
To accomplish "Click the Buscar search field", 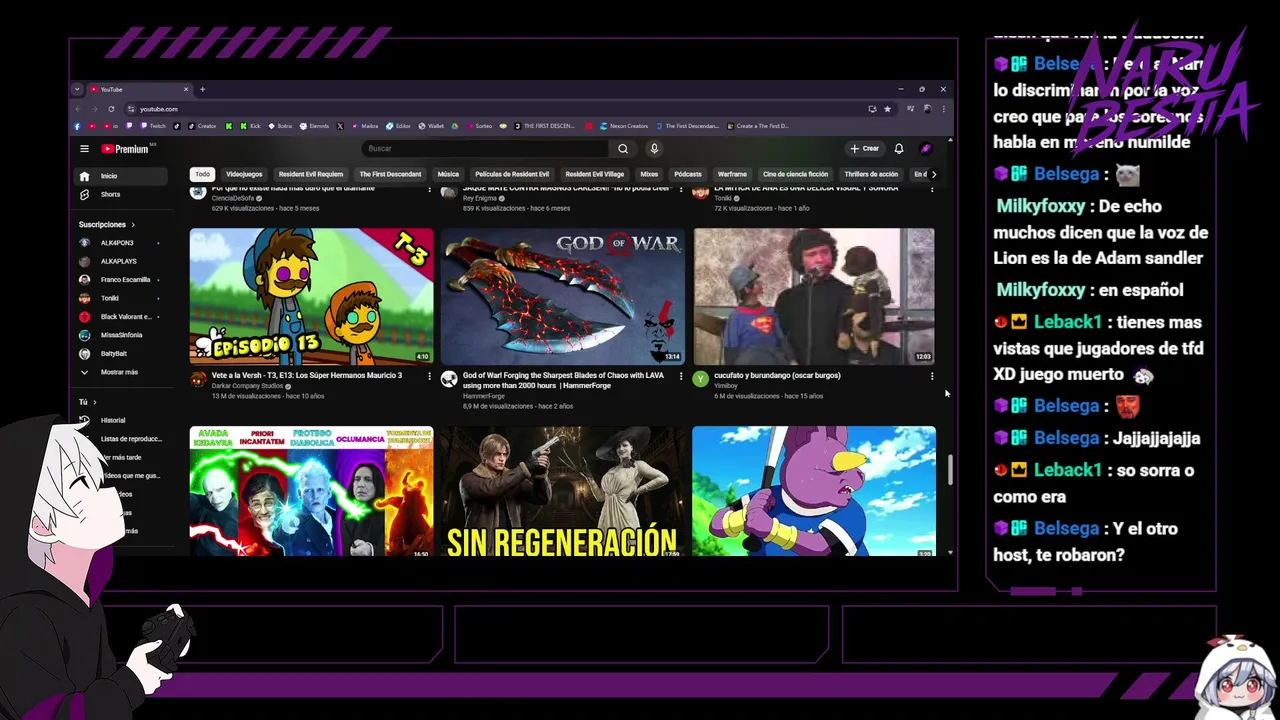I will [485, 149].
